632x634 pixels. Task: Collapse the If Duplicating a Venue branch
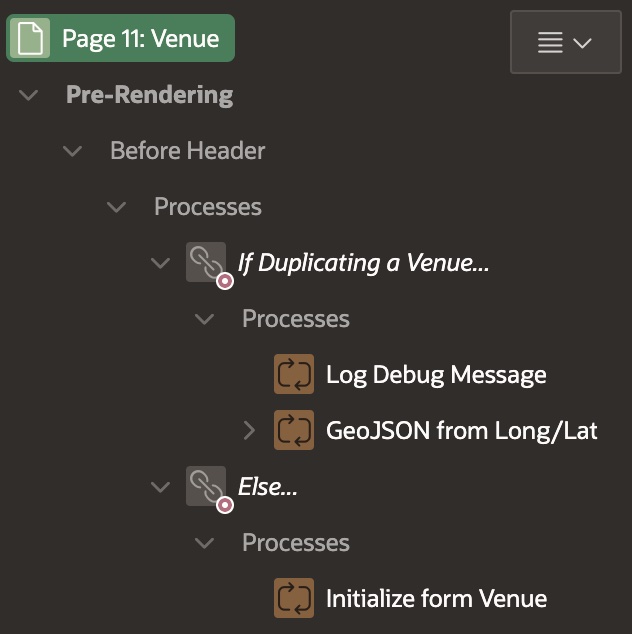pos(161,263)
